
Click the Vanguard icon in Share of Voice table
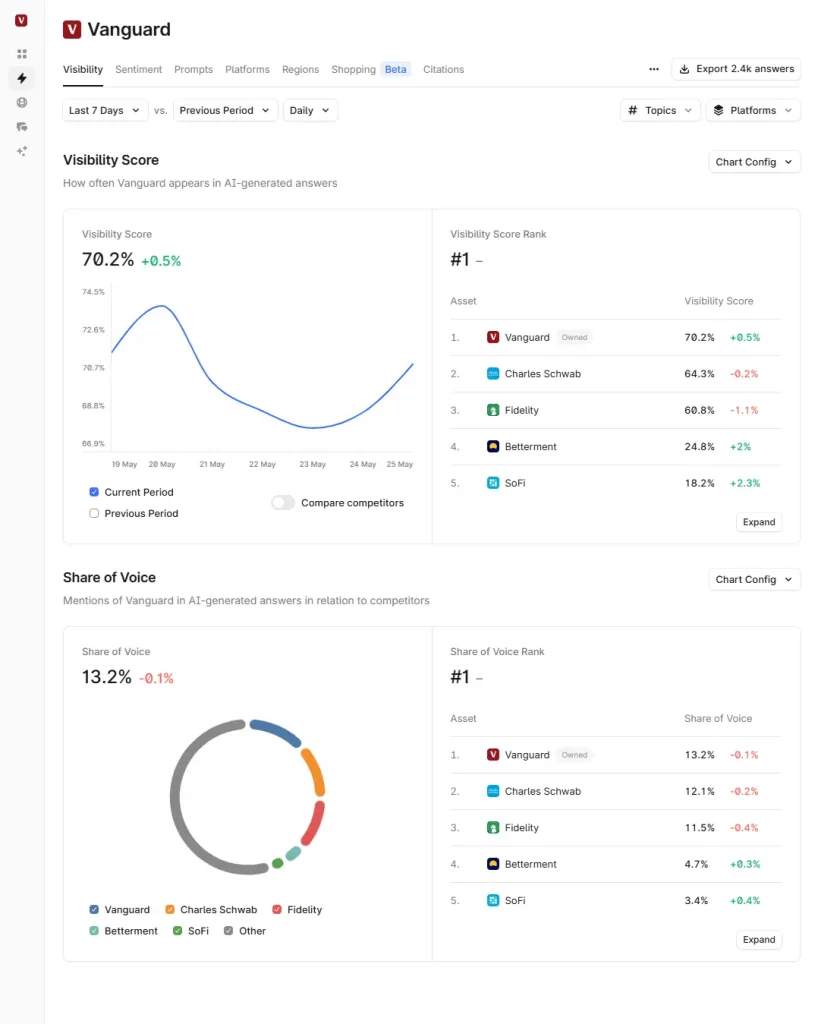[x=493, y=755]
